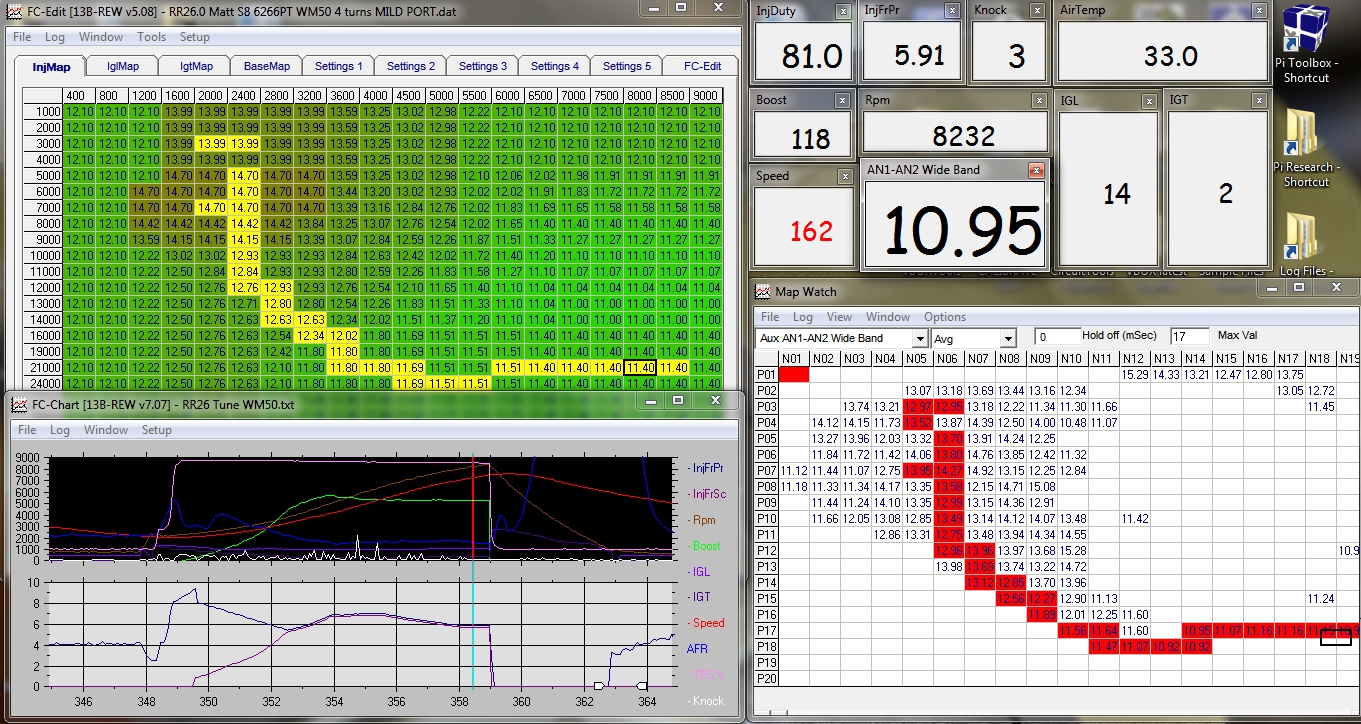The width and height of the screenshot is (1361, 724).
Task: Toggle the Rpm trace in chart legend
Action: 703,520
